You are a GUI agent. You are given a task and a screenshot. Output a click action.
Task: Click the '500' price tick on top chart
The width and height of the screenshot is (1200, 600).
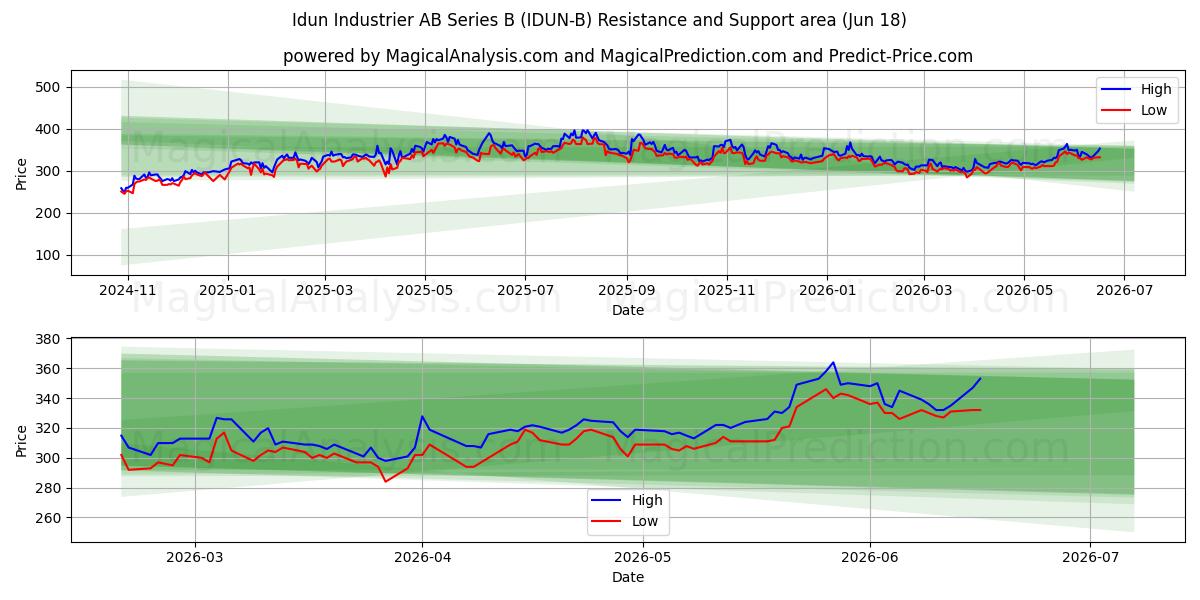point(50,88)
